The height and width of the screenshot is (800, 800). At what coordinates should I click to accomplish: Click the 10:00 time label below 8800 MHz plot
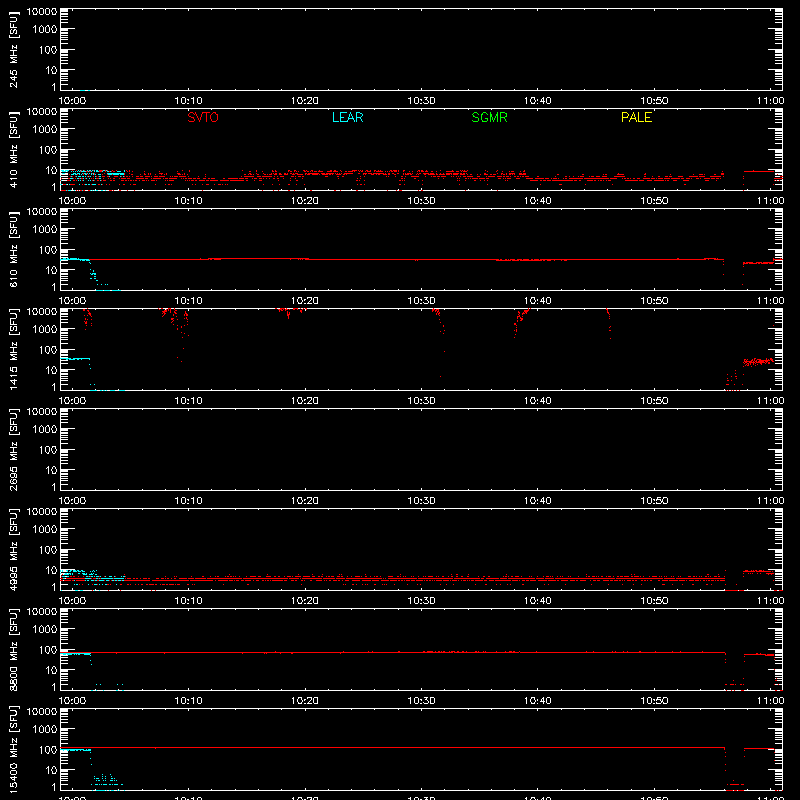point(72,701)
